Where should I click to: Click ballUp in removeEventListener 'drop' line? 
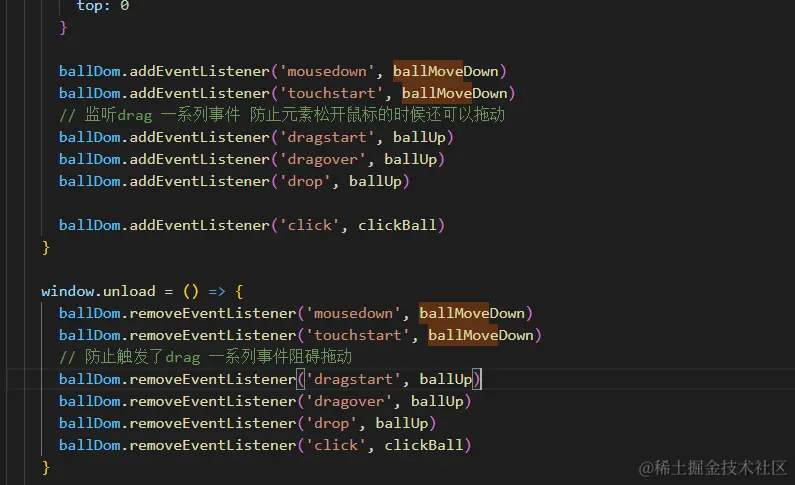click(402, 423)
